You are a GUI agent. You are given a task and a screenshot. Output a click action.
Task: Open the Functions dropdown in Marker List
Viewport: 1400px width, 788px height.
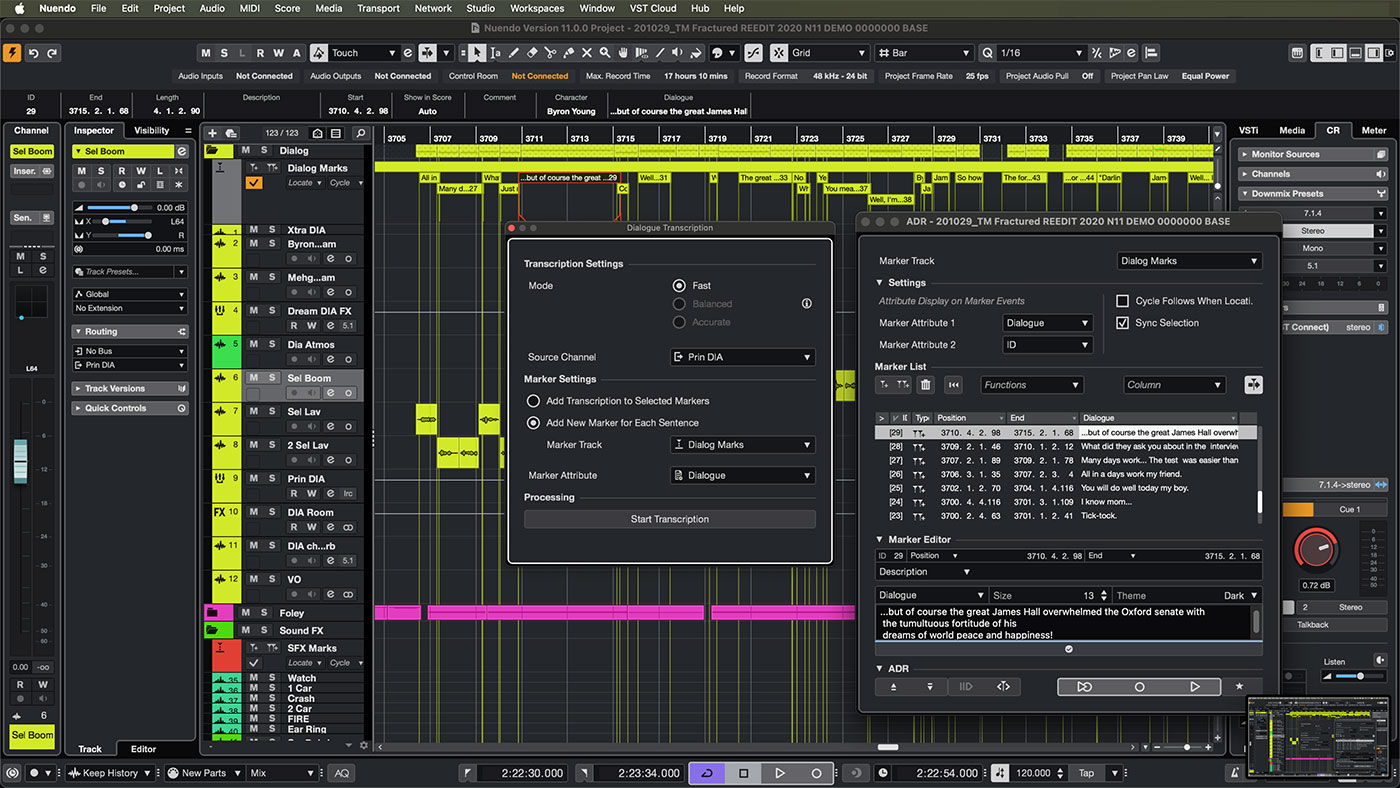(1031, 385)
